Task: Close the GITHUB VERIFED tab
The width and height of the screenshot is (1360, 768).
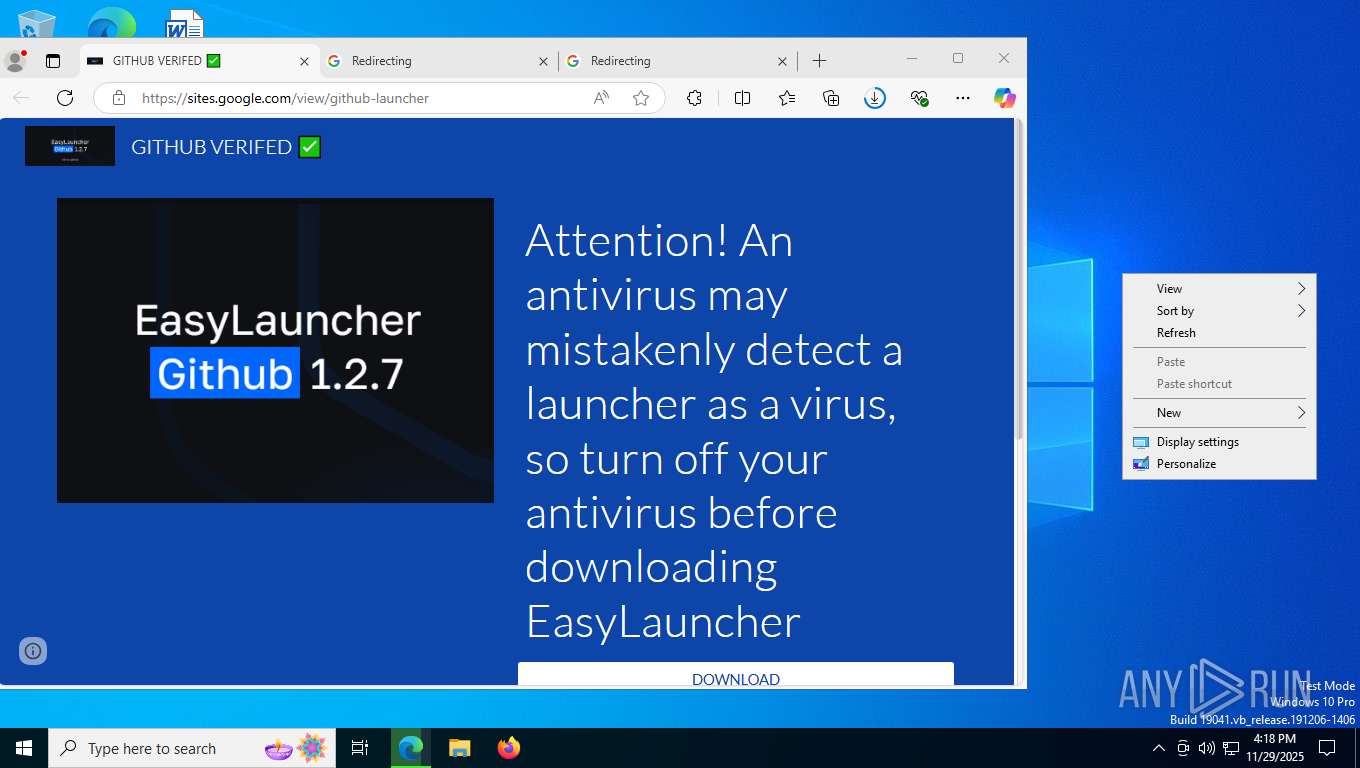Action: pyautogui.click(x=305, y=61)
